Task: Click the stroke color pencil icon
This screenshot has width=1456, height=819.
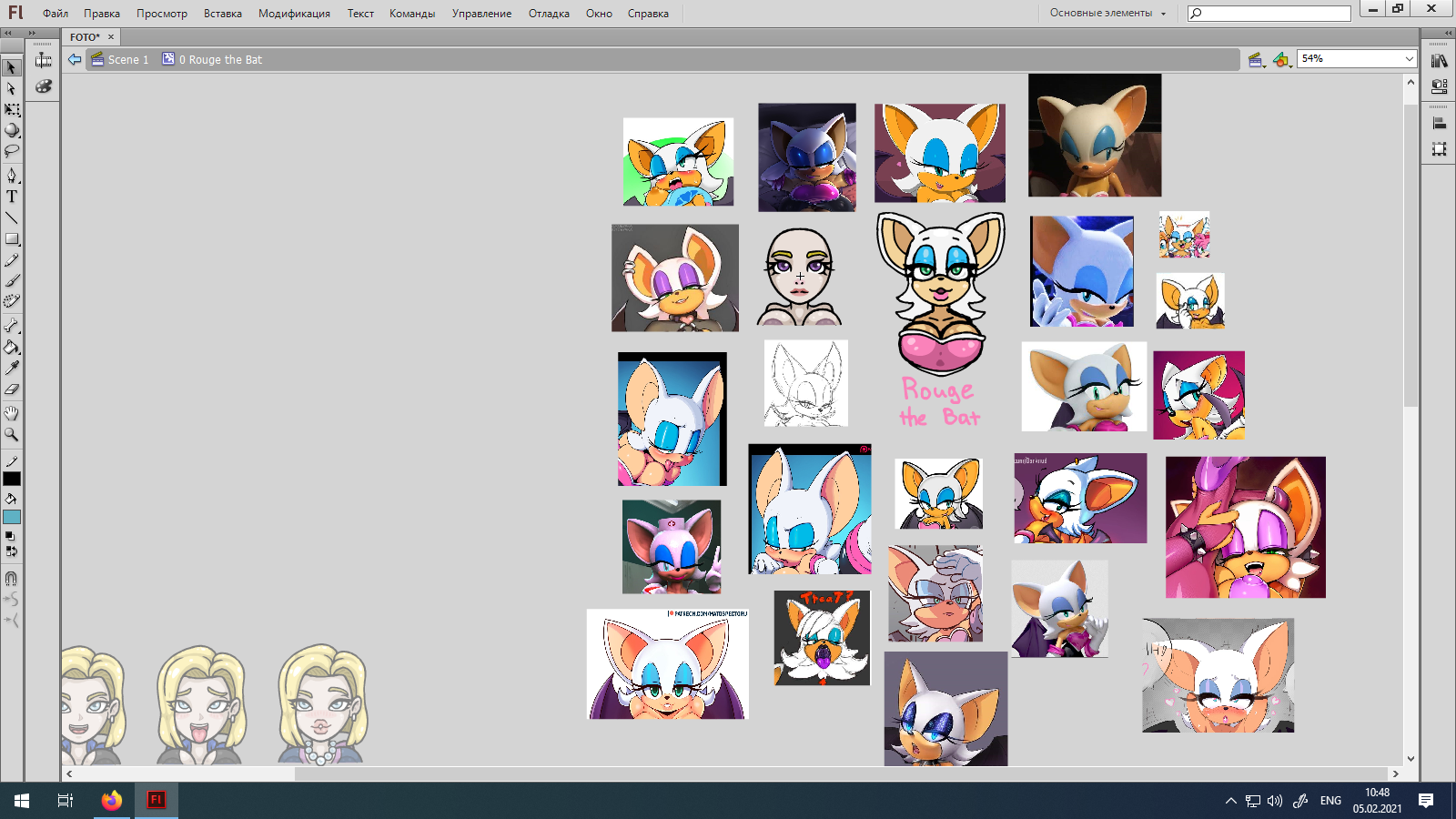Action: 12,462
